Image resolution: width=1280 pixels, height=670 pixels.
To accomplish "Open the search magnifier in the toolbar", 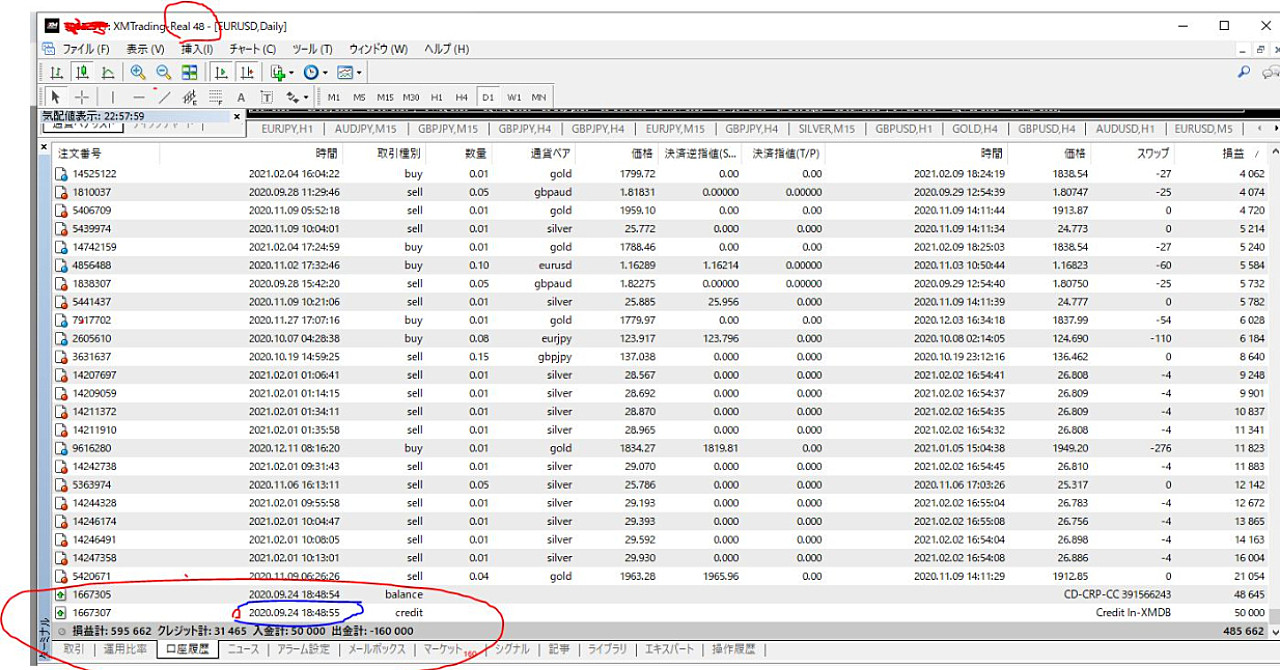I will pyautogui.click(x=1244, y=72).
